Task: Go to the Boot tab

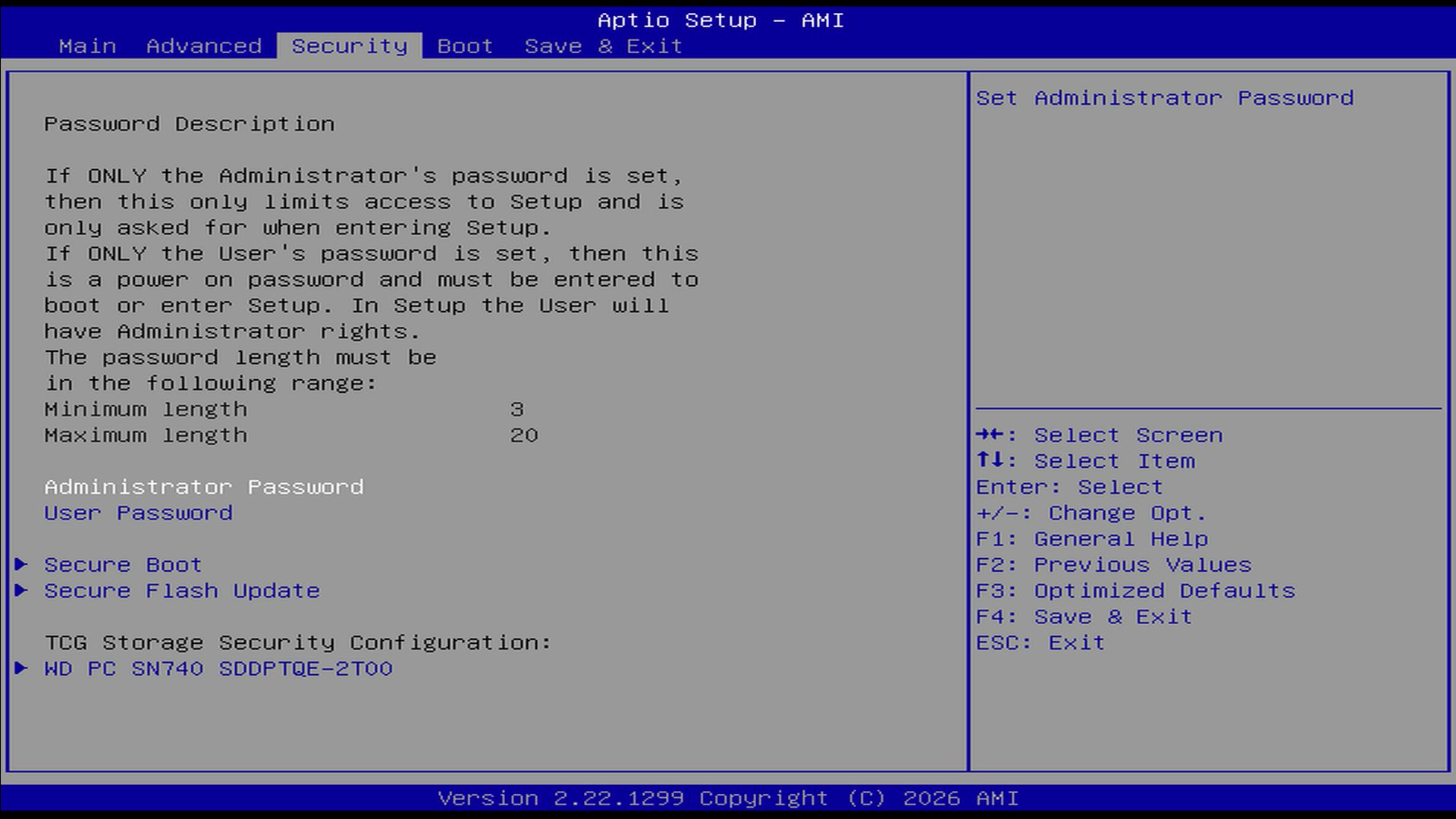Action: 465,46
